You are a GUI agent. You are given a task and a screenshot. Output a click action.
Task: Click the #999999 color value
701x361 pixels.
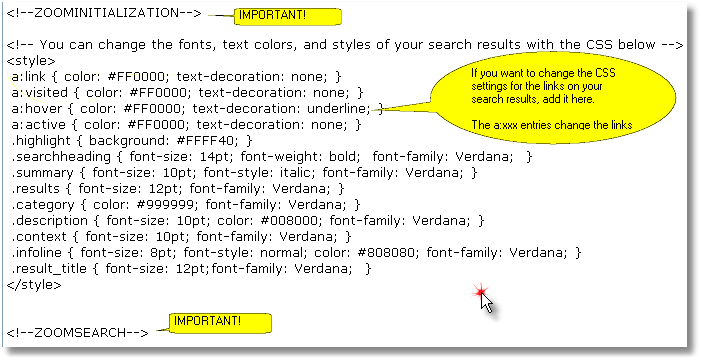[166, 204]
